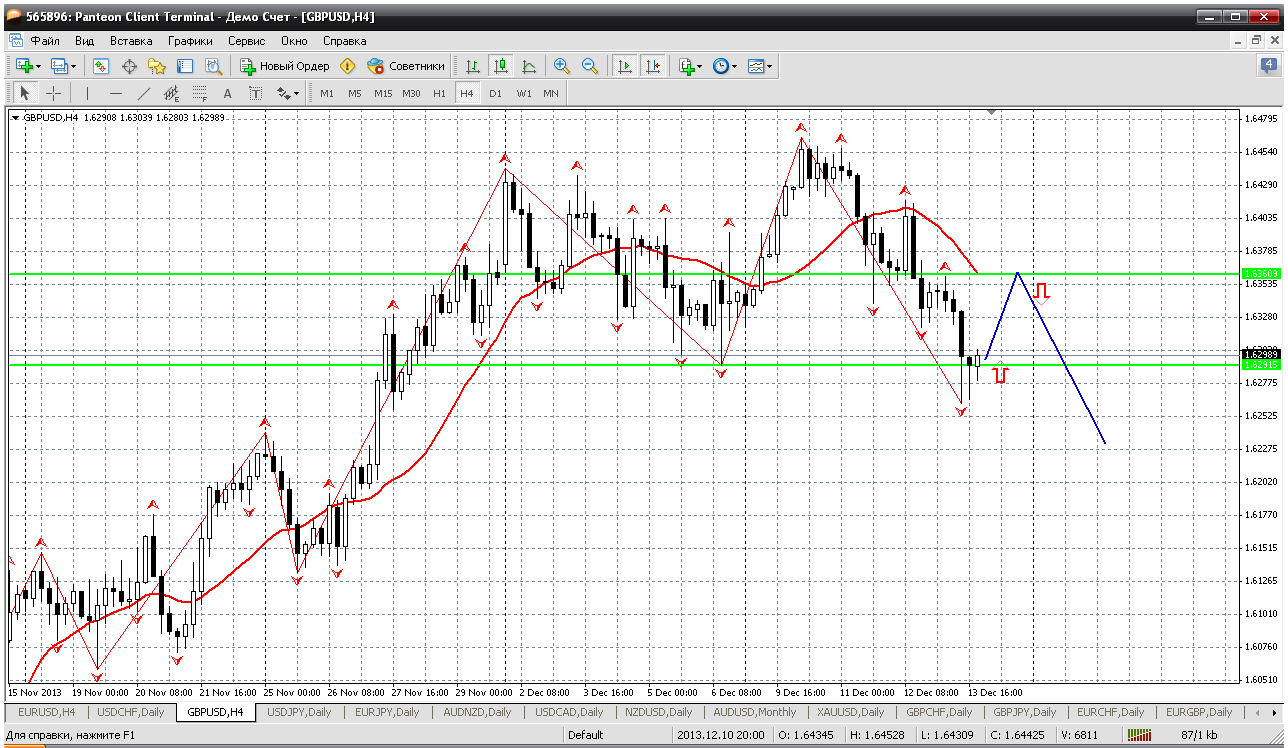Click the Default profile in status bar
1288x748 pixels.
pyautogui.click(x=585, y=735)
